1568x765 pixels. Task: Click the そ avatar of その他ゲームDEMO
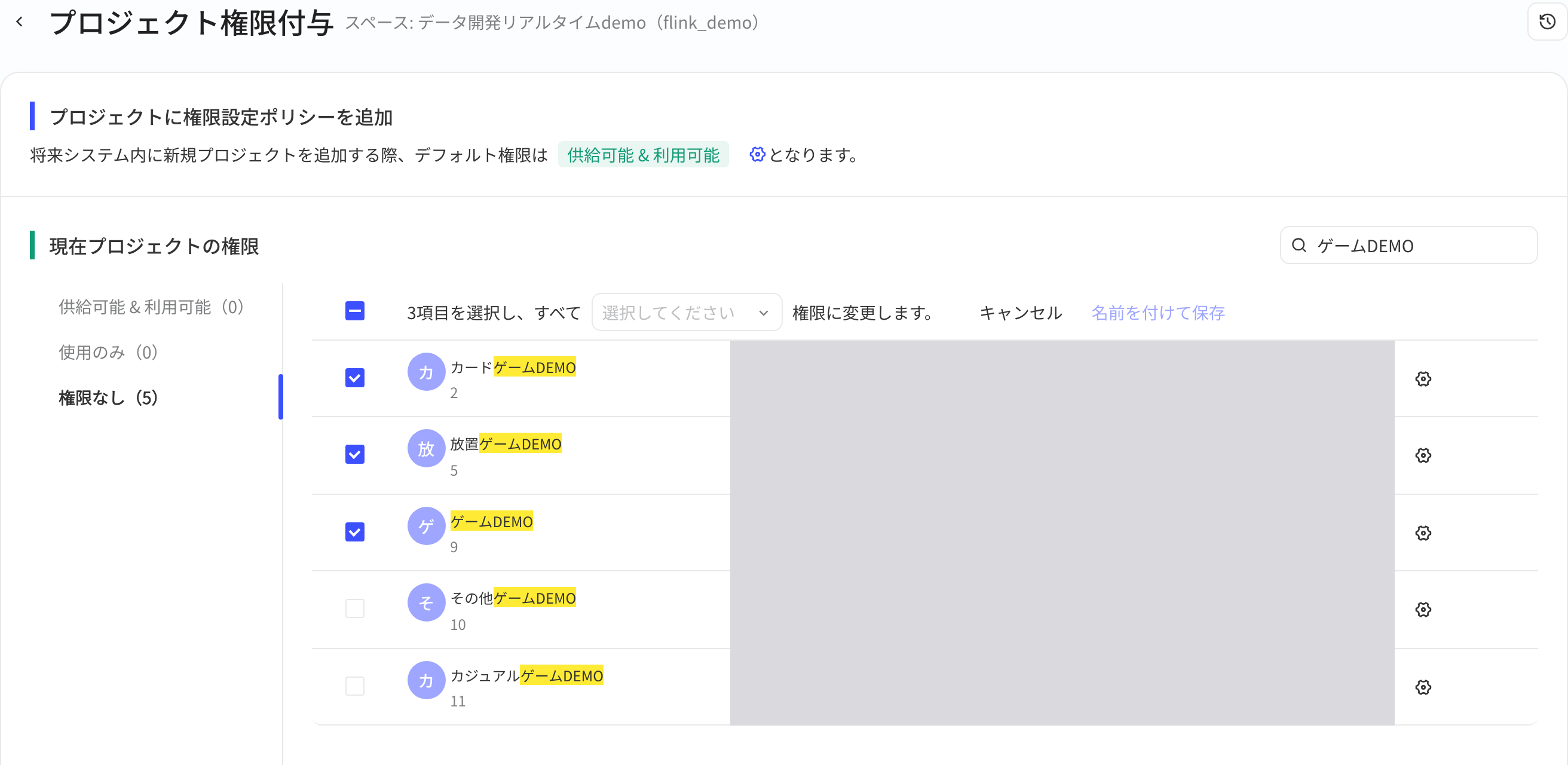pyautogui.click(x=426, y=602)
